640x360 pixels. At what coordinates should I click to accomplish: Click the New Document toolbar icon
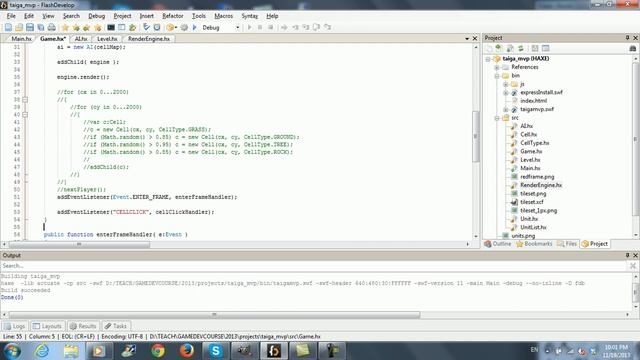coord(8,27)
